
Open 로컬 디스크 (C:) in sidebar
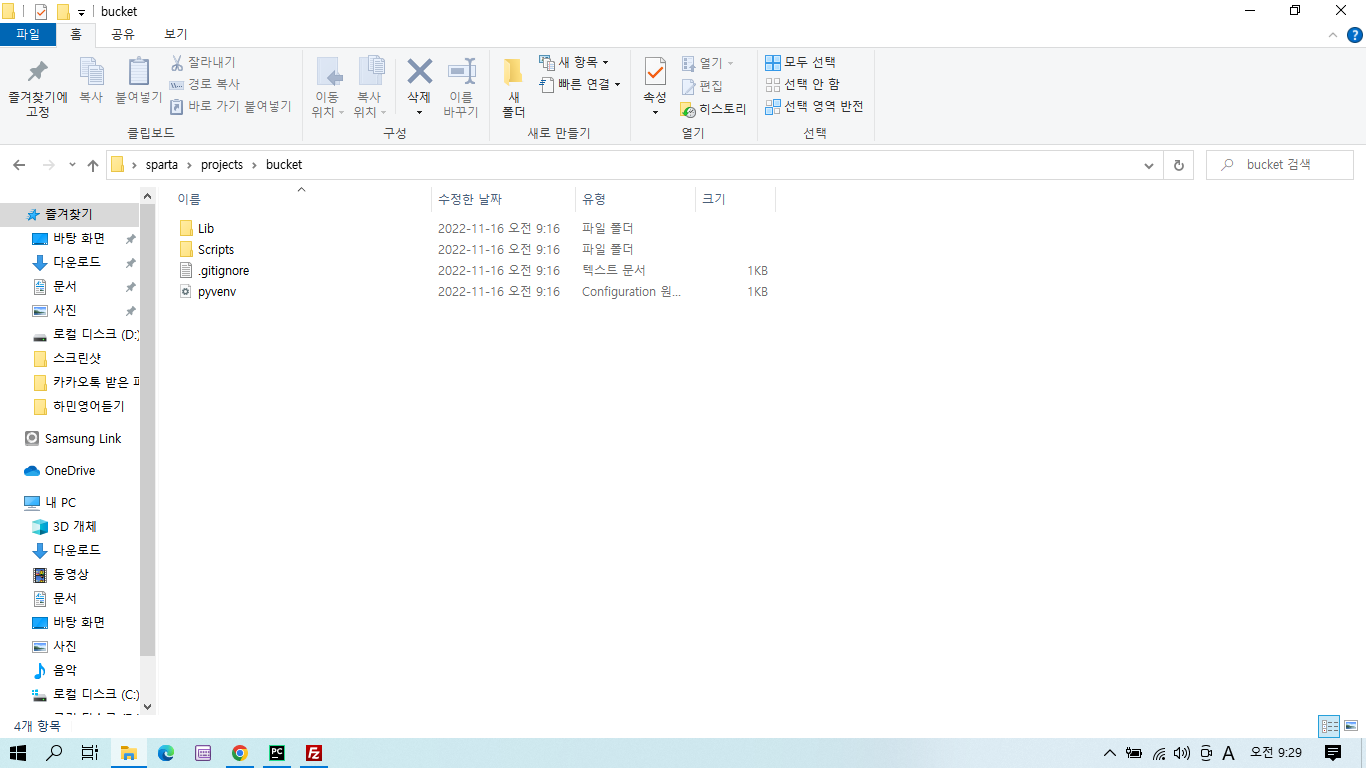86,694
